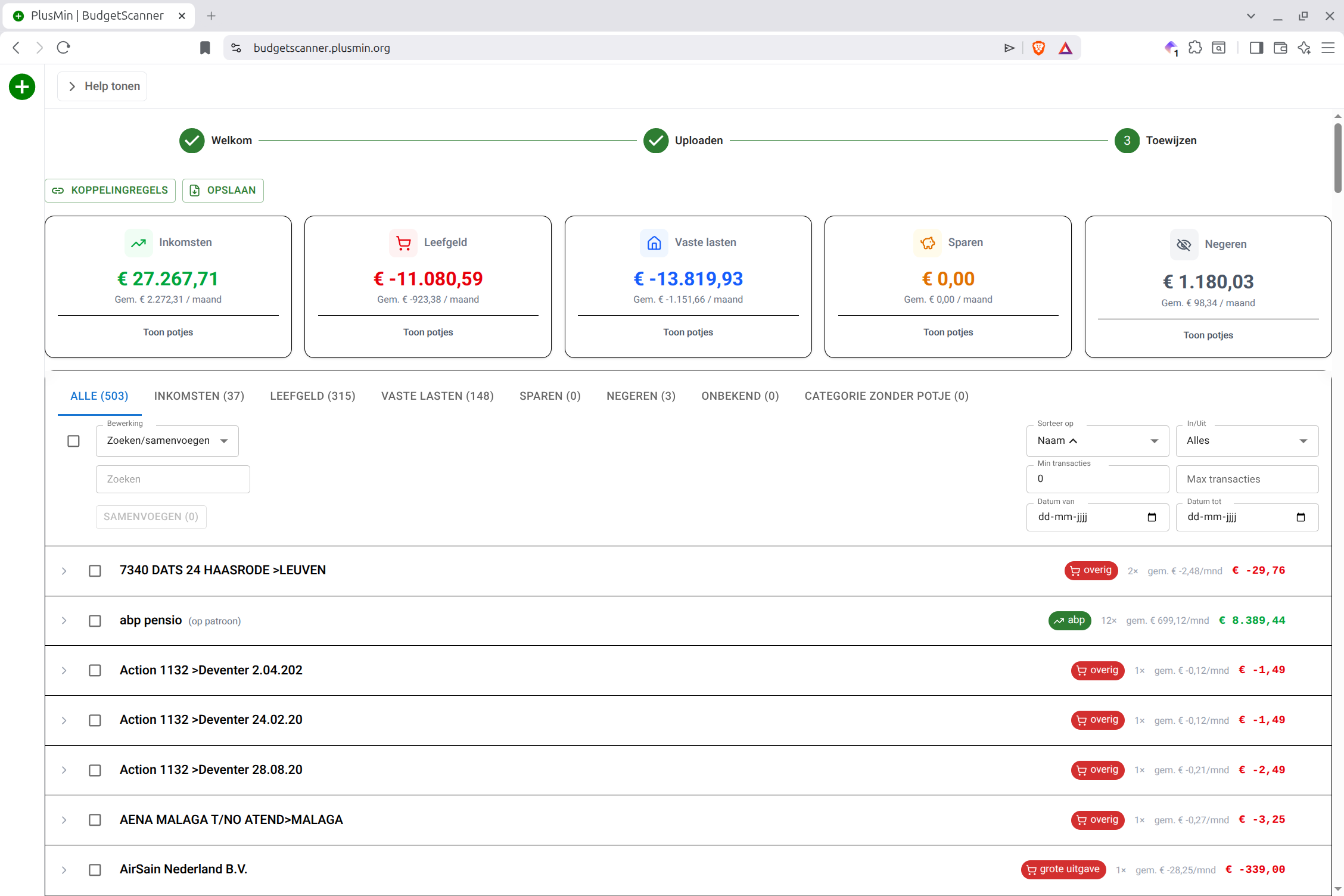Screen dimensions: 1344x896
Task: Open the Datum van calendar picker icon
Action: [1152, 517]
